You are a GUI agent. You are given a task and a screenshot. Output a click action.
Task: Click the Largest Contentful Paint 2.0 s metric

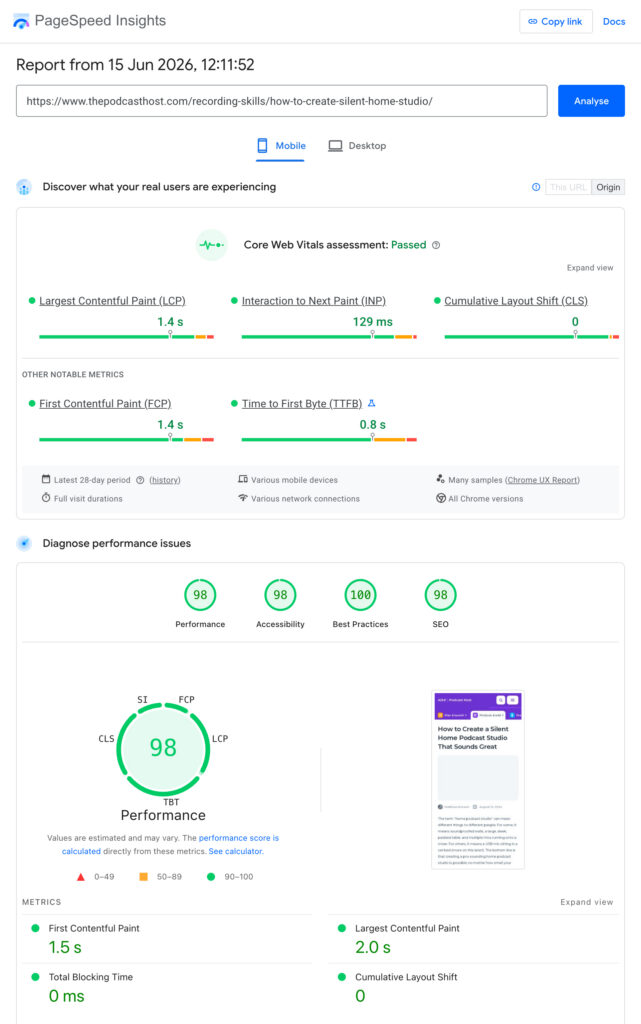(473, 938)
